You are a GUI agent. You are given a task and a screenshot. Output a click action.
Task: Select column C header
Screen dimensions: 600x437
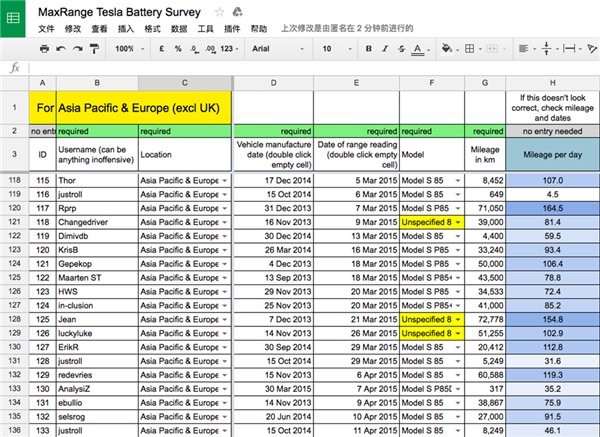(x=185, y=83)
